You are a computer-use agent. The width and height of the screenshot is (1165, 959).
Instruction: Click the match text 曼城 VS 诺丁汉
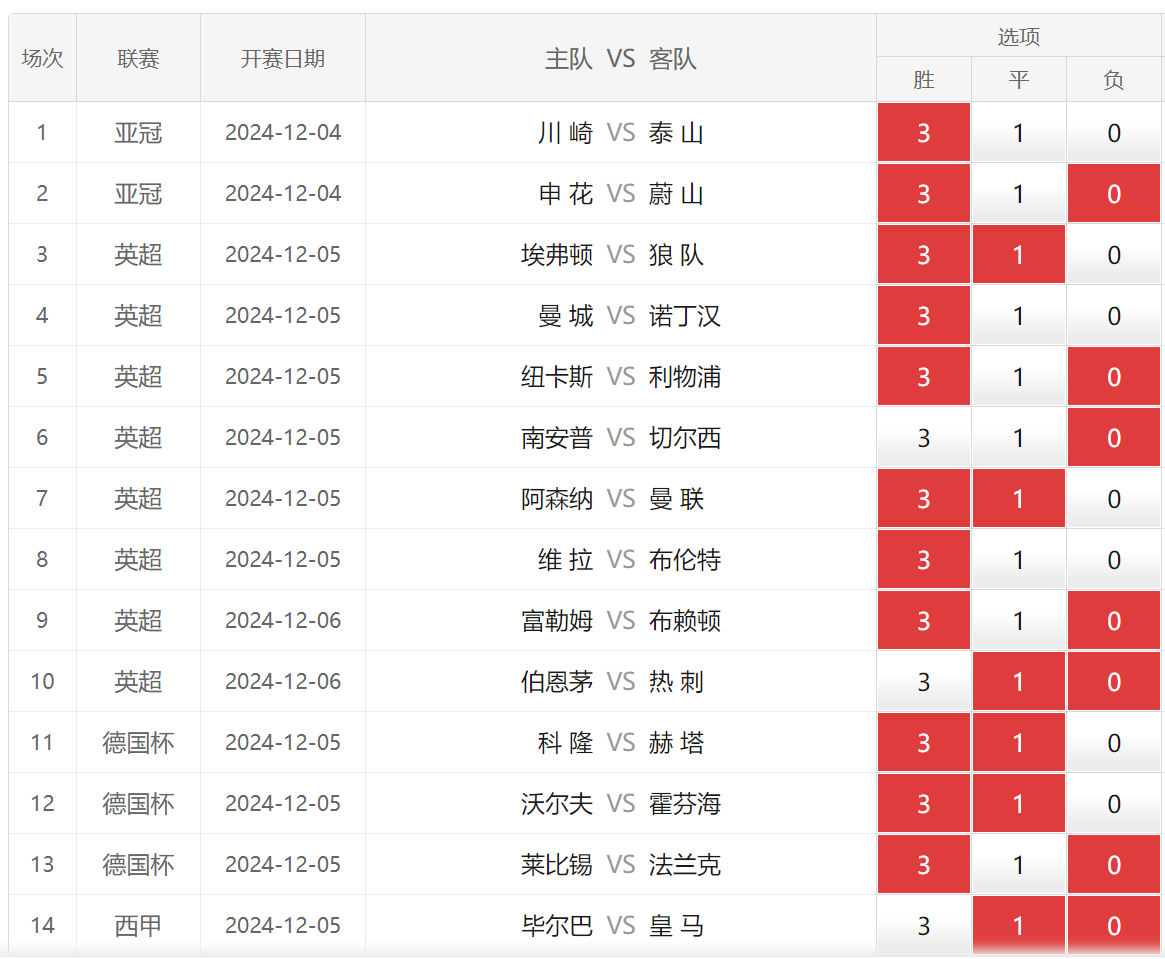coord(629,316)
